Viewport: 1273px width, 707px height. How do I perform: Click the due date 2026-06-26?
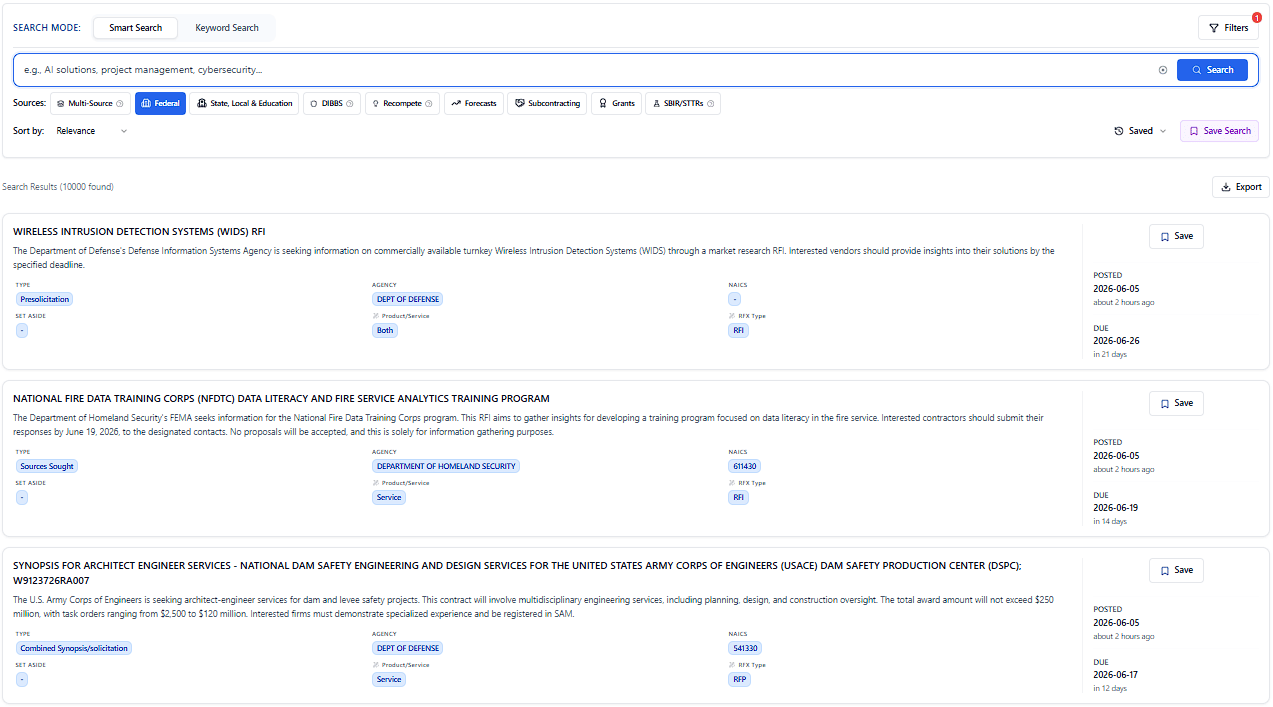(x=1116, y=341)
